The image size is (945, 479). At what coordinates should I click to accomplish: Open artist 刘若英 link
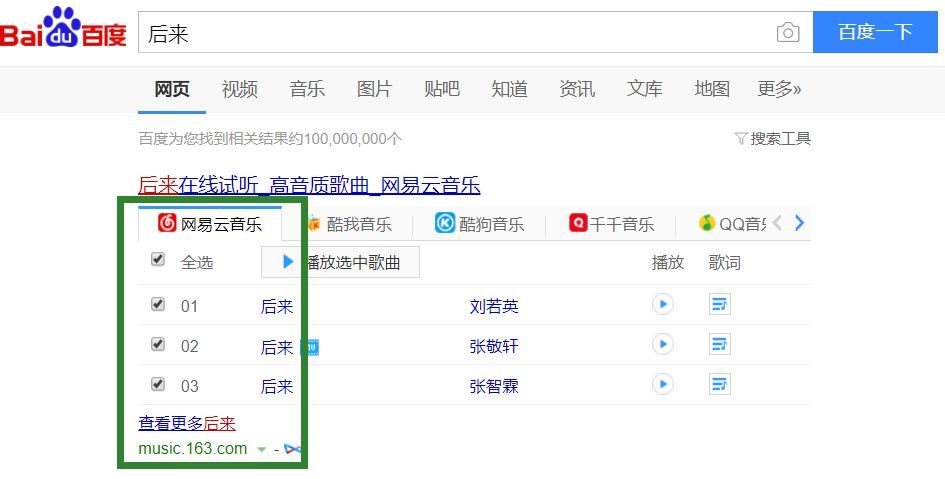coord(494,306)
